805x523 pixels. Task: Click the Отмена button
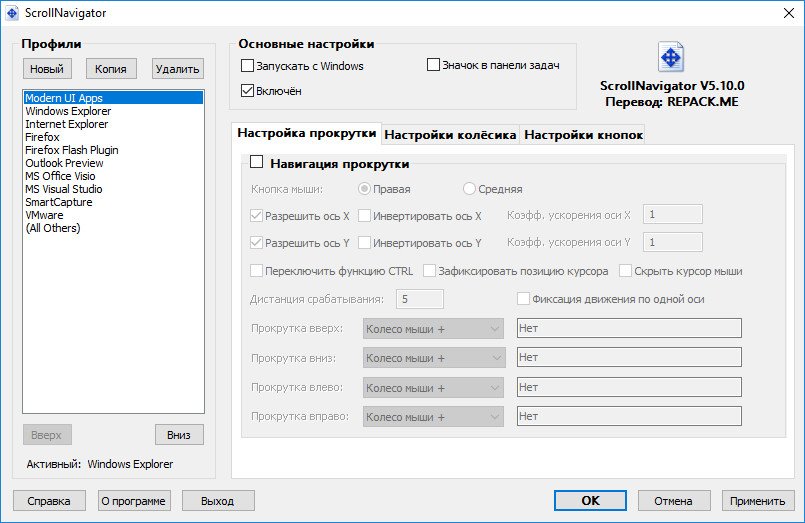pos(674,501)
